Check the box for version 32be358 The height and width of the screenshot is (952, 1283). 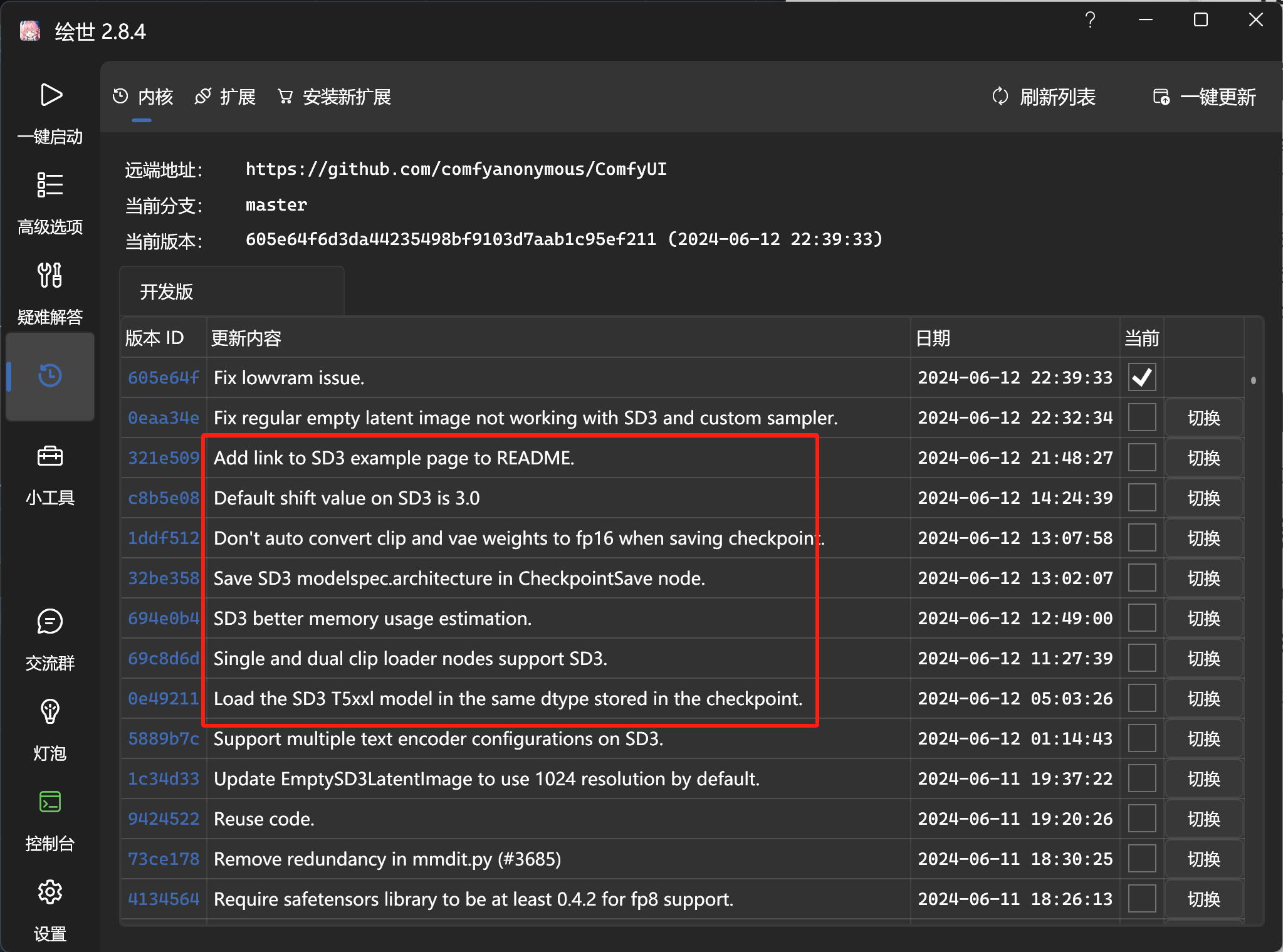(x=1142, y=578)
